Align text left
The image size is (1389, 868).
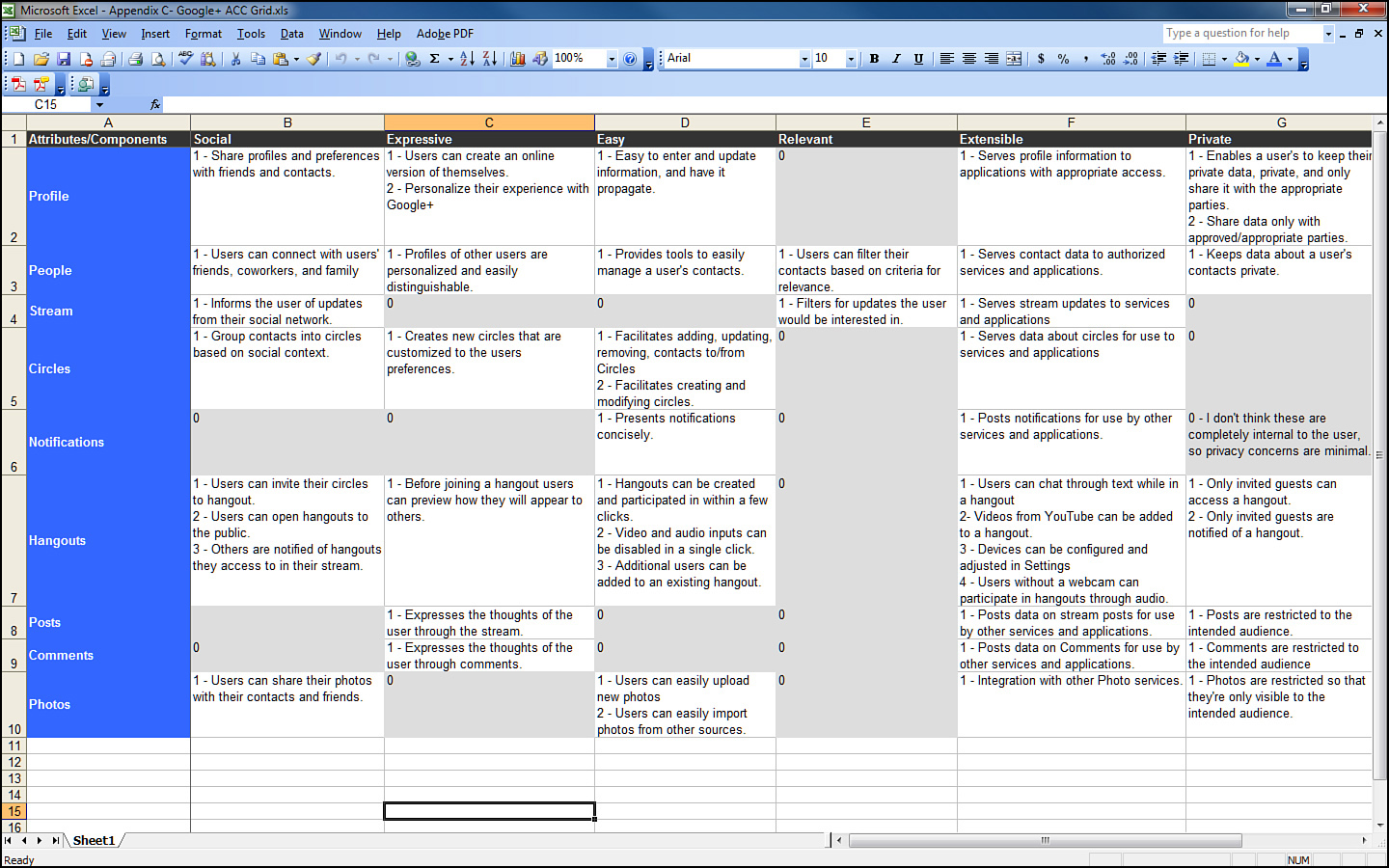point(947,59)
